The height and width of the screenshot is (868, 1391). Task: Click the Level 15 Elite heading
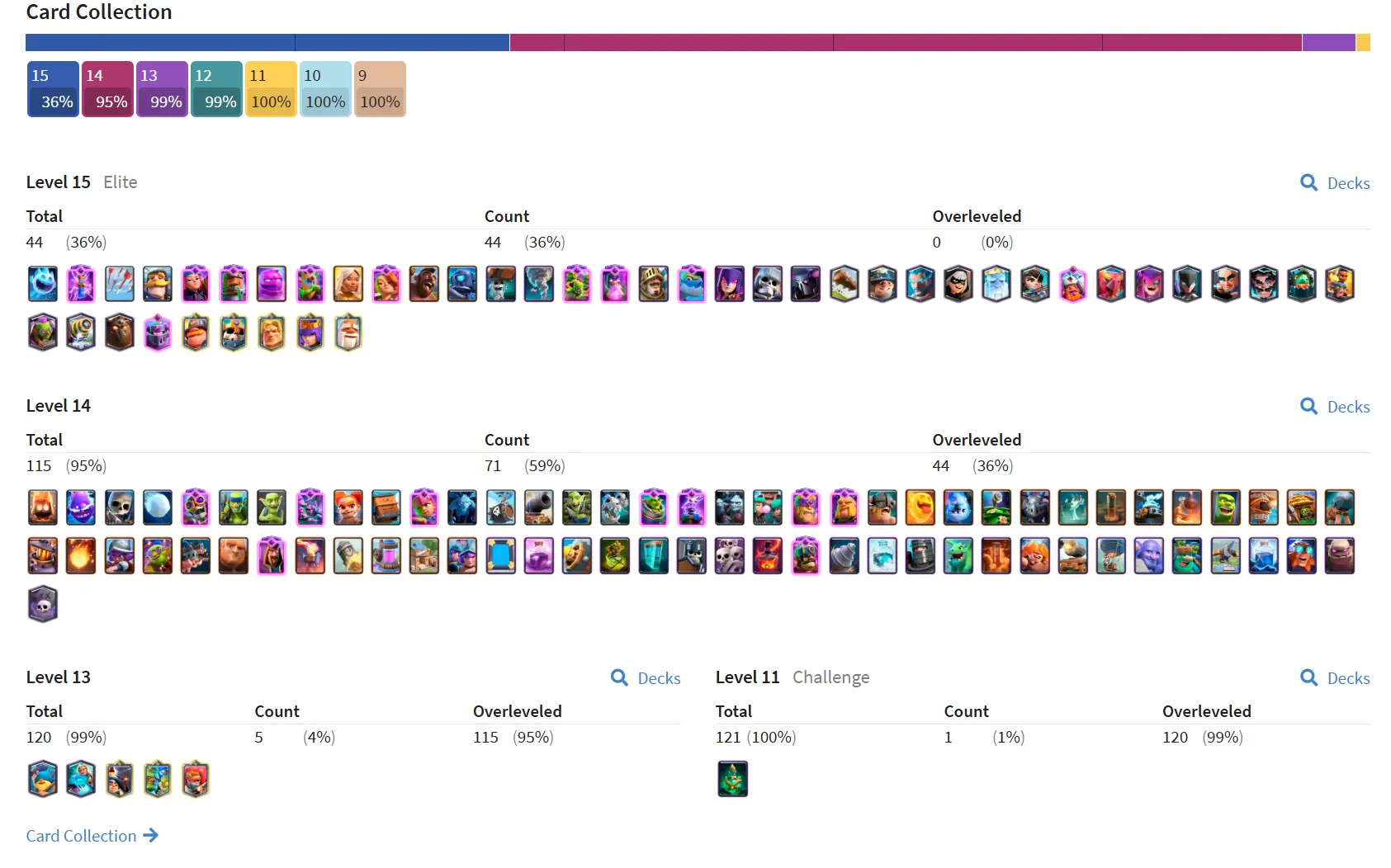(x=82, y=182)
